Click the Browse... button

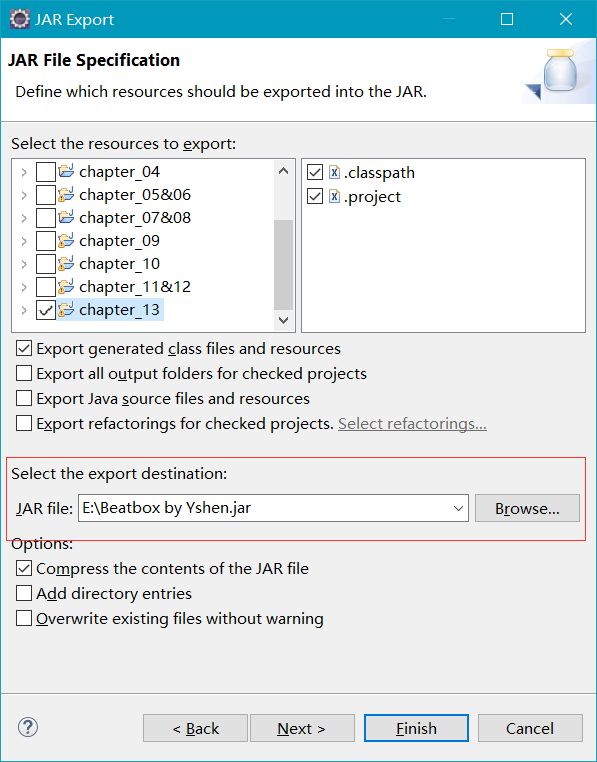tap(527, 508)
